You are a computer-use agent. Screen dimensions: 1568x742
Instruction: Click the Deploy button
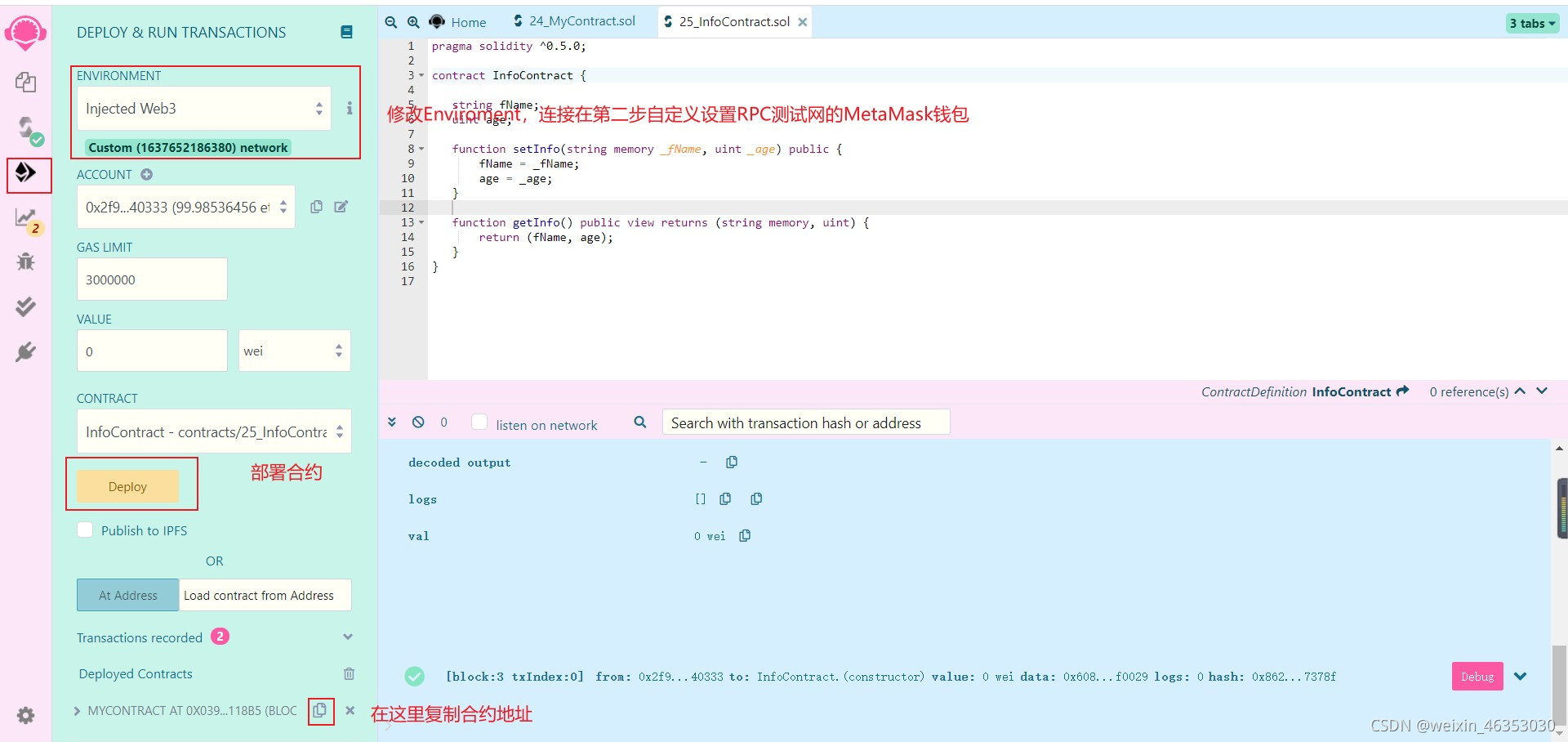(127, 486)
